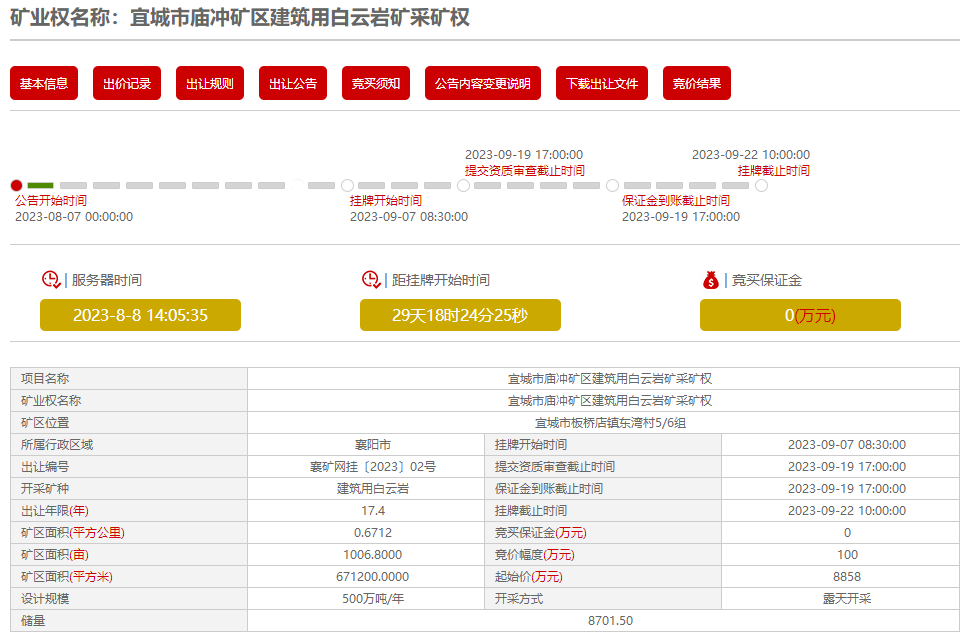Download files via 下载出让文件

tap(602, 84)
